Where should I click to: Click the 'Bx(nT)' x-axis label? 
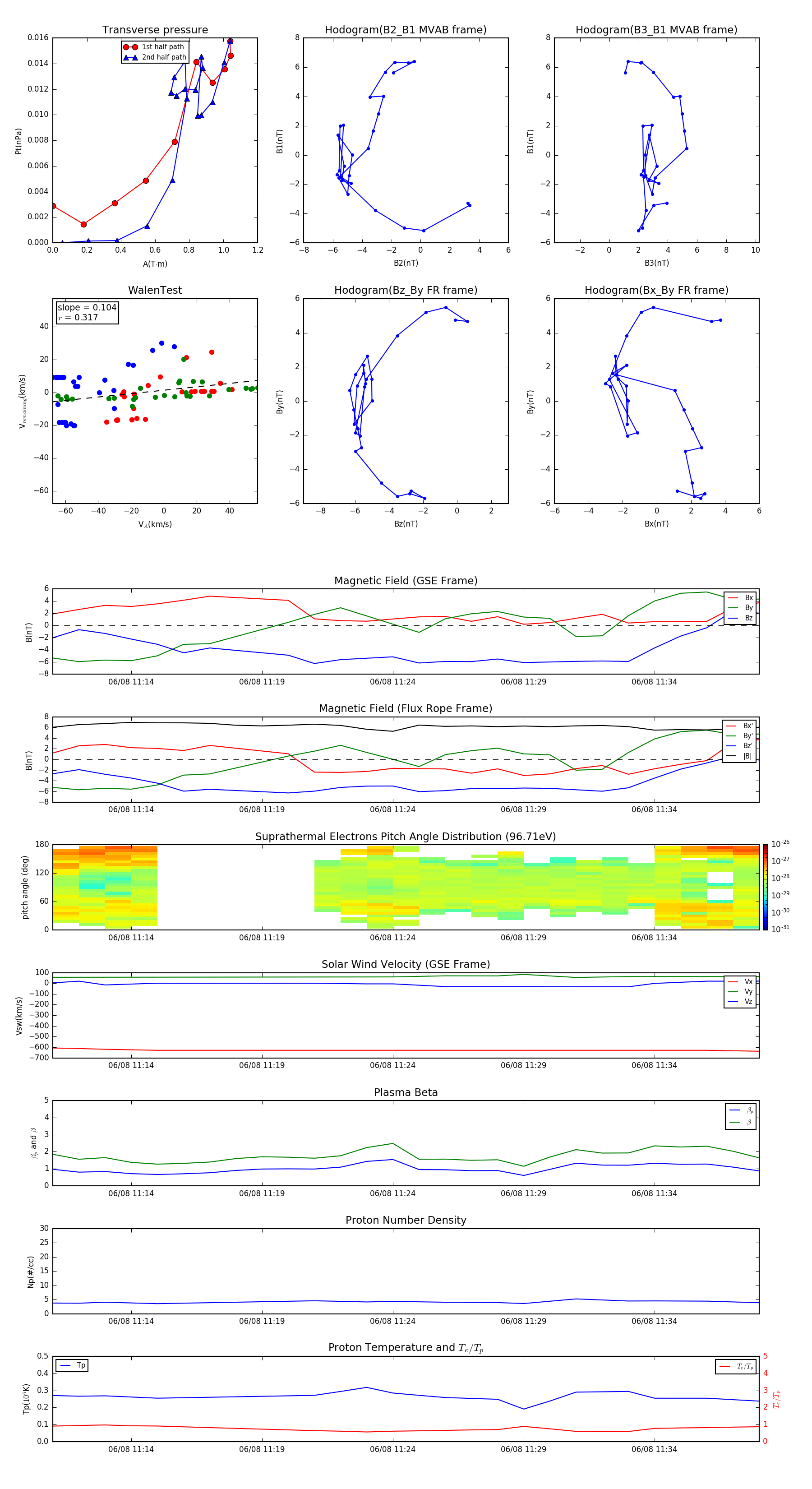click(x=656, y=524)
